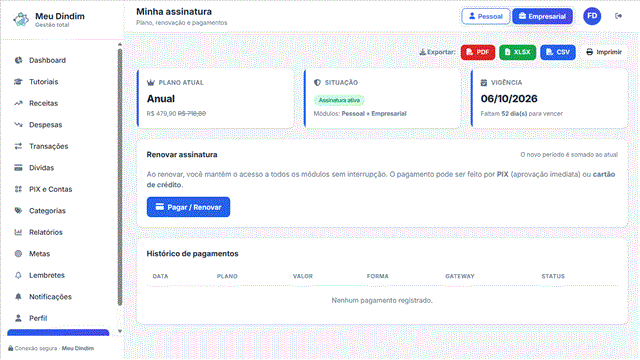Click the sidebar scroll down arrow
Screen dimensions: 640x360
[120, 331]
